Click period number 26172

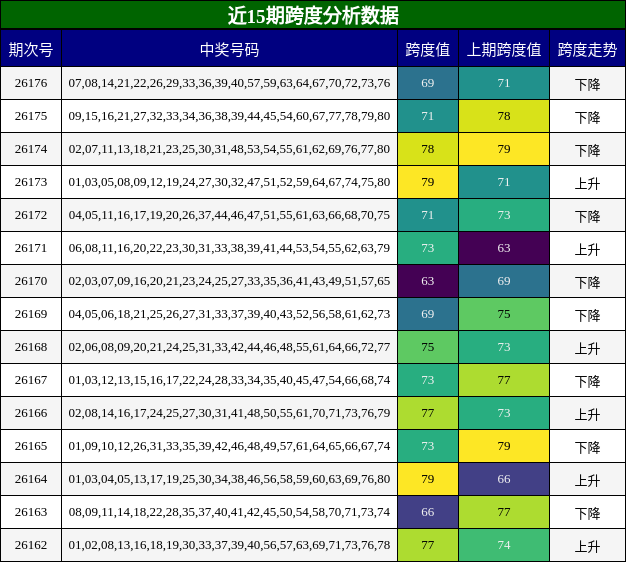coord(31,215)
